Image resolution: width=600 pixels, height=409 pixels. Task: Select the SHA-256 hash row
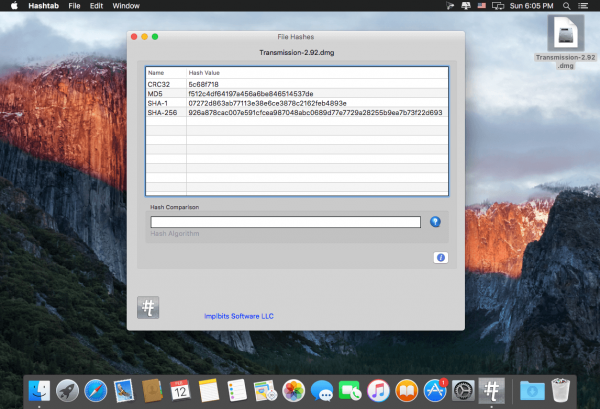[x=297, y=112]
